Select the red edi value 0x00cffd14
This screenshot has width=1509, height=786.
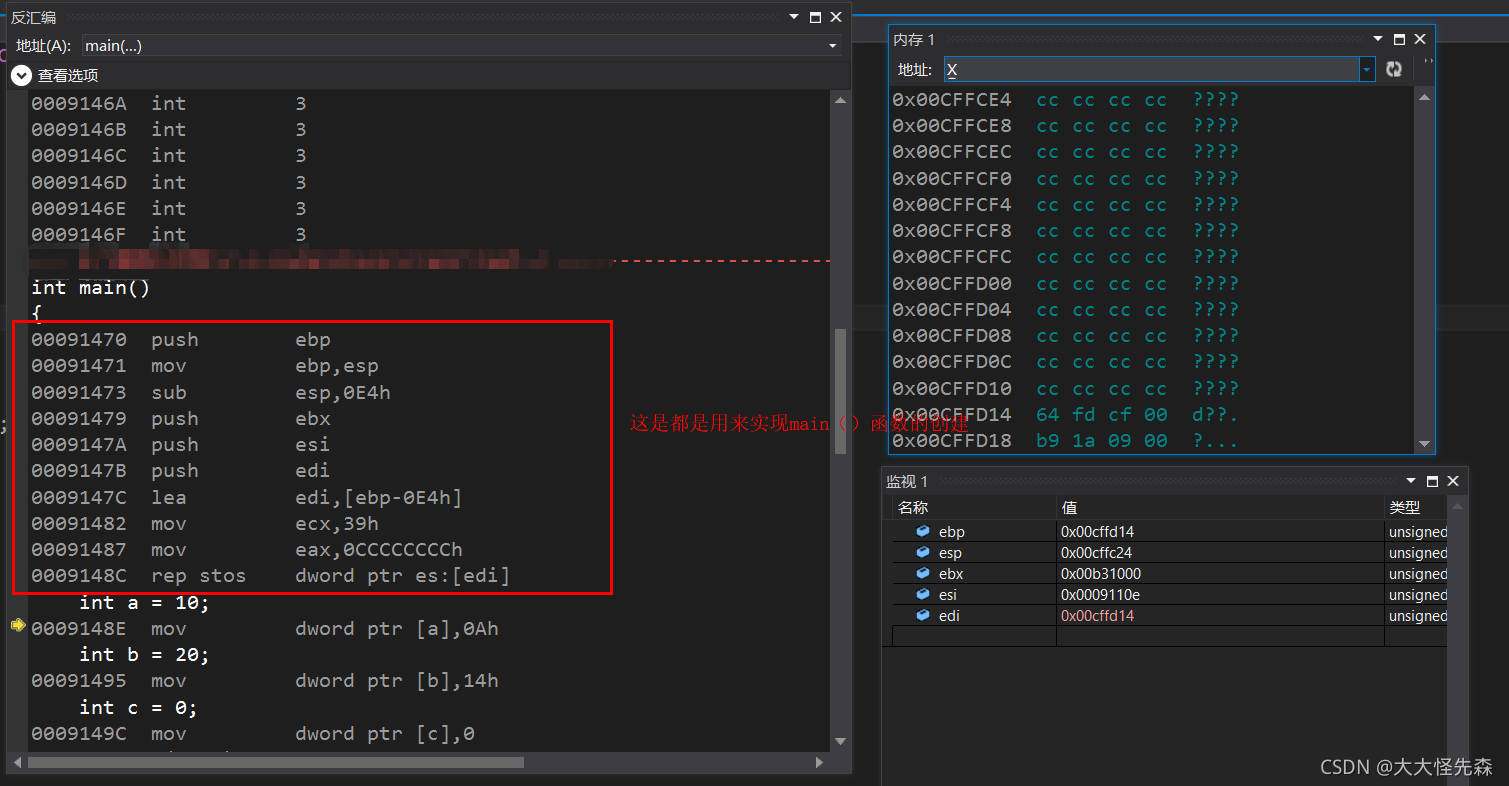tap(1096, 616)
